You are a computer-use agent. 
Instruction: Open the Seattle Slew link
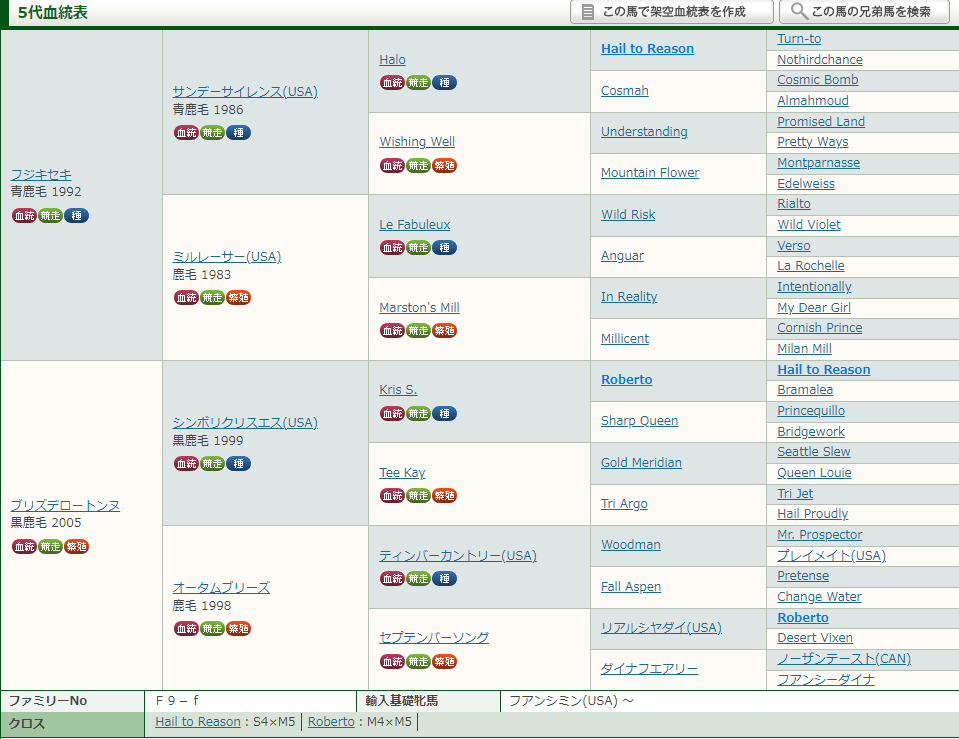(814, 452)
